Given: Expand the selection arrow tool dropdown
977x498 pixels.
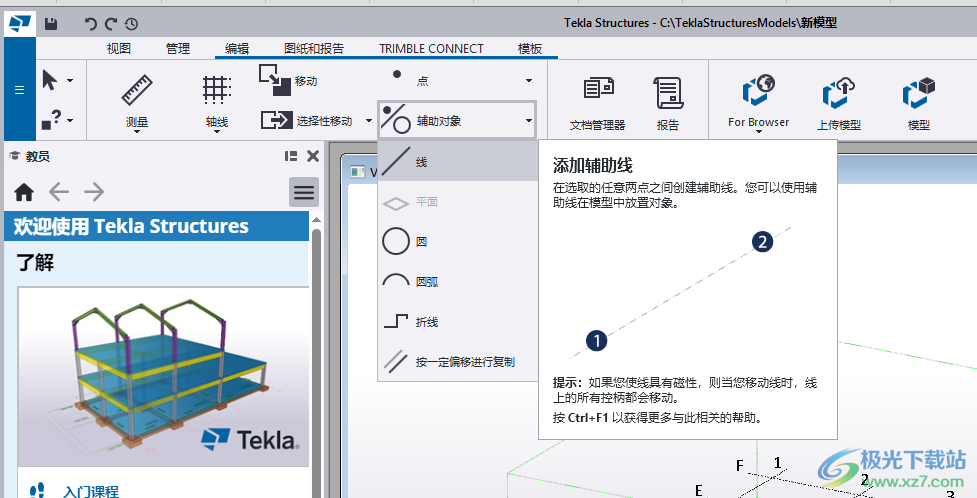Looking at the screenshot, I should (x=70, y=80).
